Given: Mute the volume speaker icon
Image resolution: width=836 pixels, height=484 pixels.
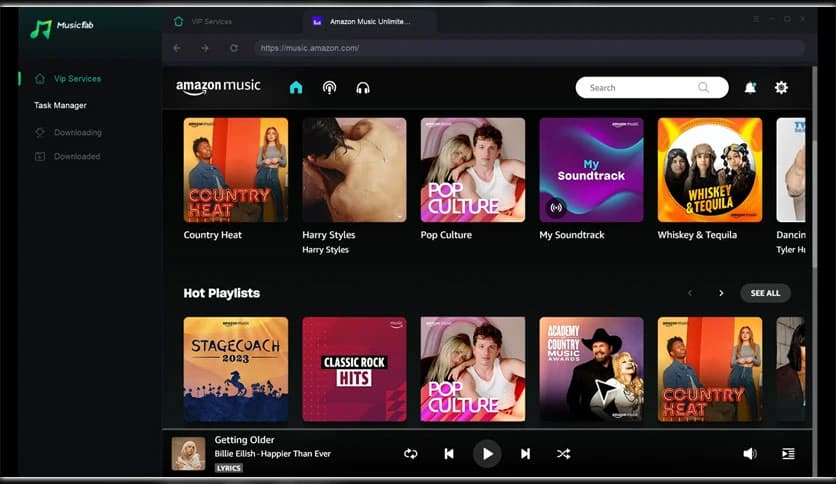Looking at the screenshot, I should click(x=750, y=454).
